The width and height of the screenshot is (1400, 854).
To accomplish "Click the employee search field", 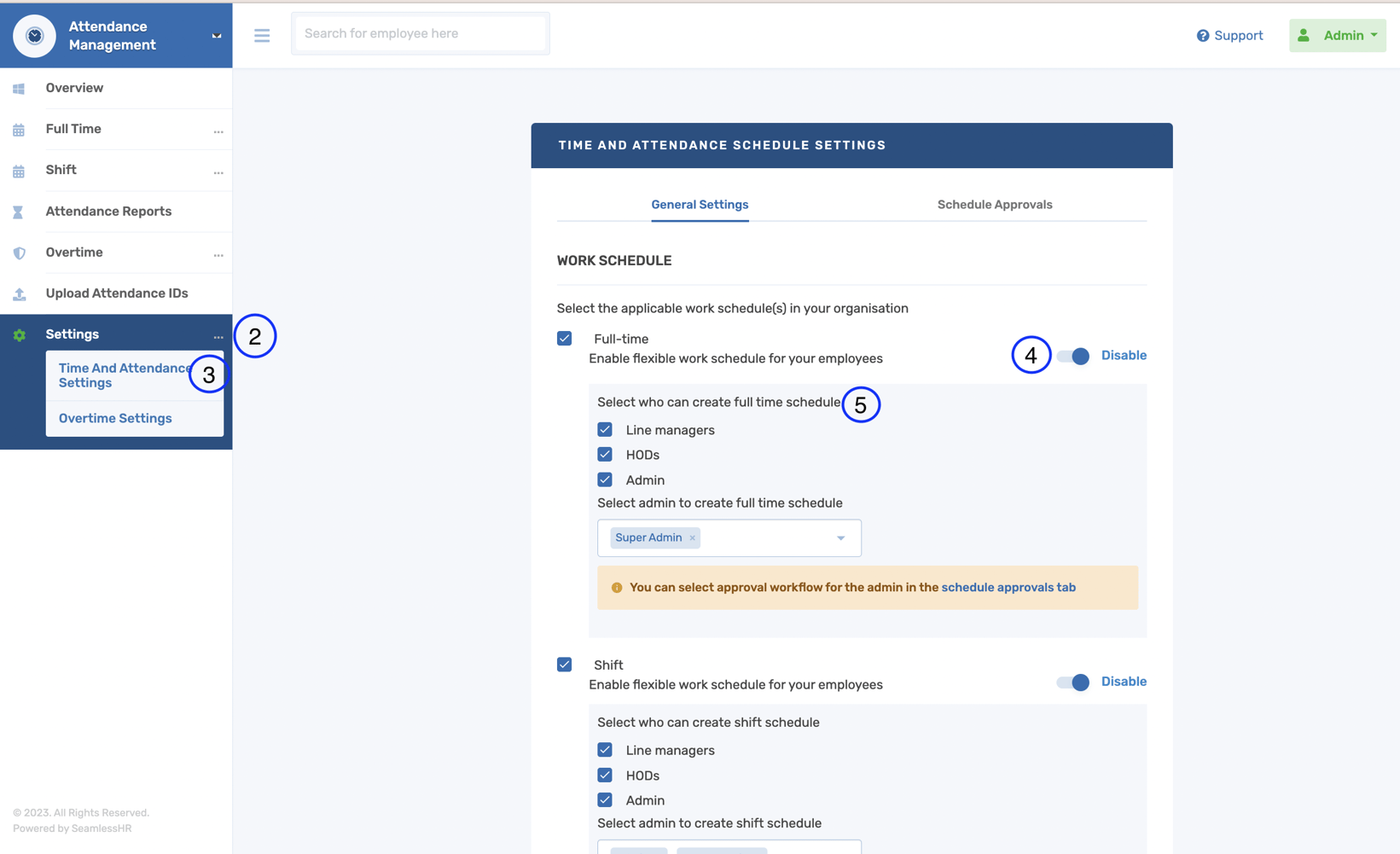I will [x=420, y=33].
